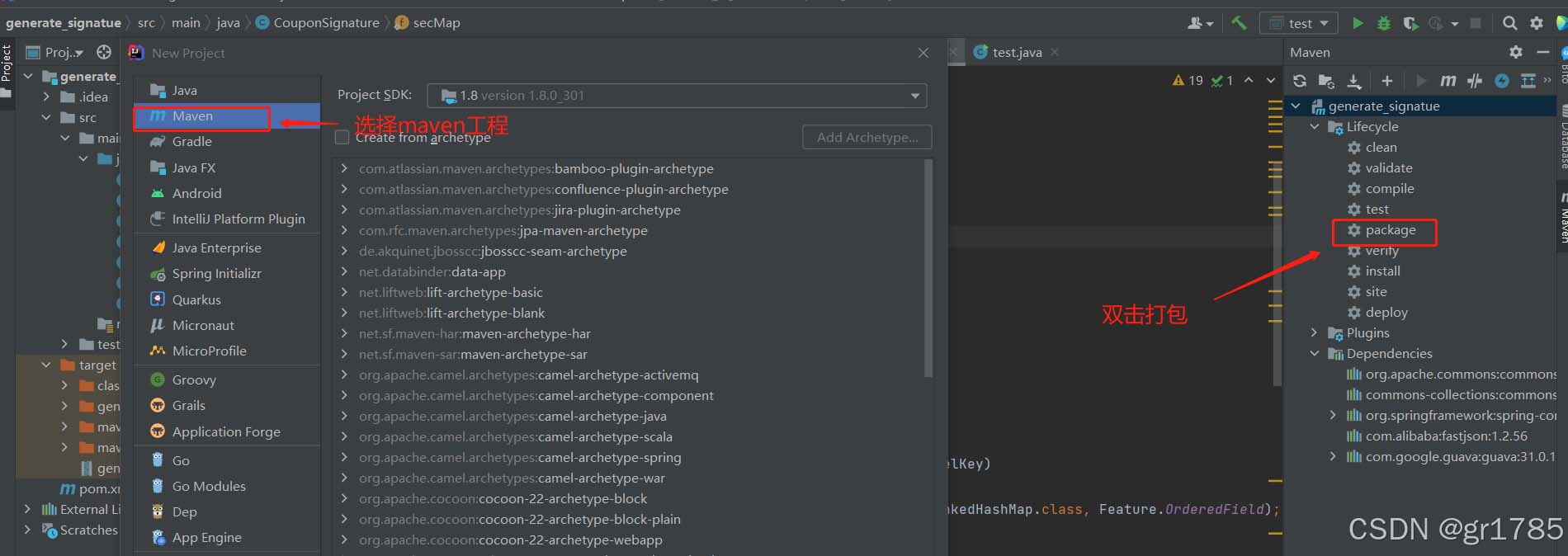Show Maven dependencies diagram icon
1568x556 pixels.
(x=1528, y=81)
